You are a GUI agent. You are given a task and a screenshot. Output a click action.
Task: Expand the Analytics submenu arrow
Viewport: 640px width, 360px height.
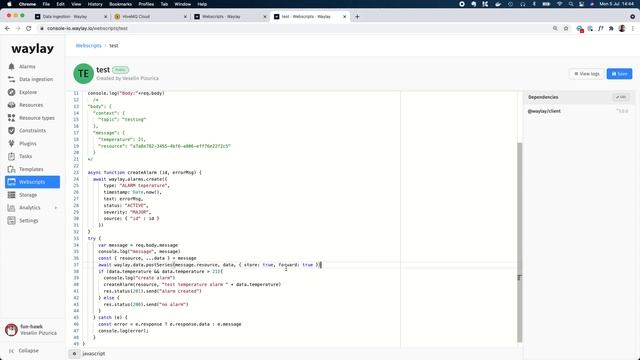(56, 208)
